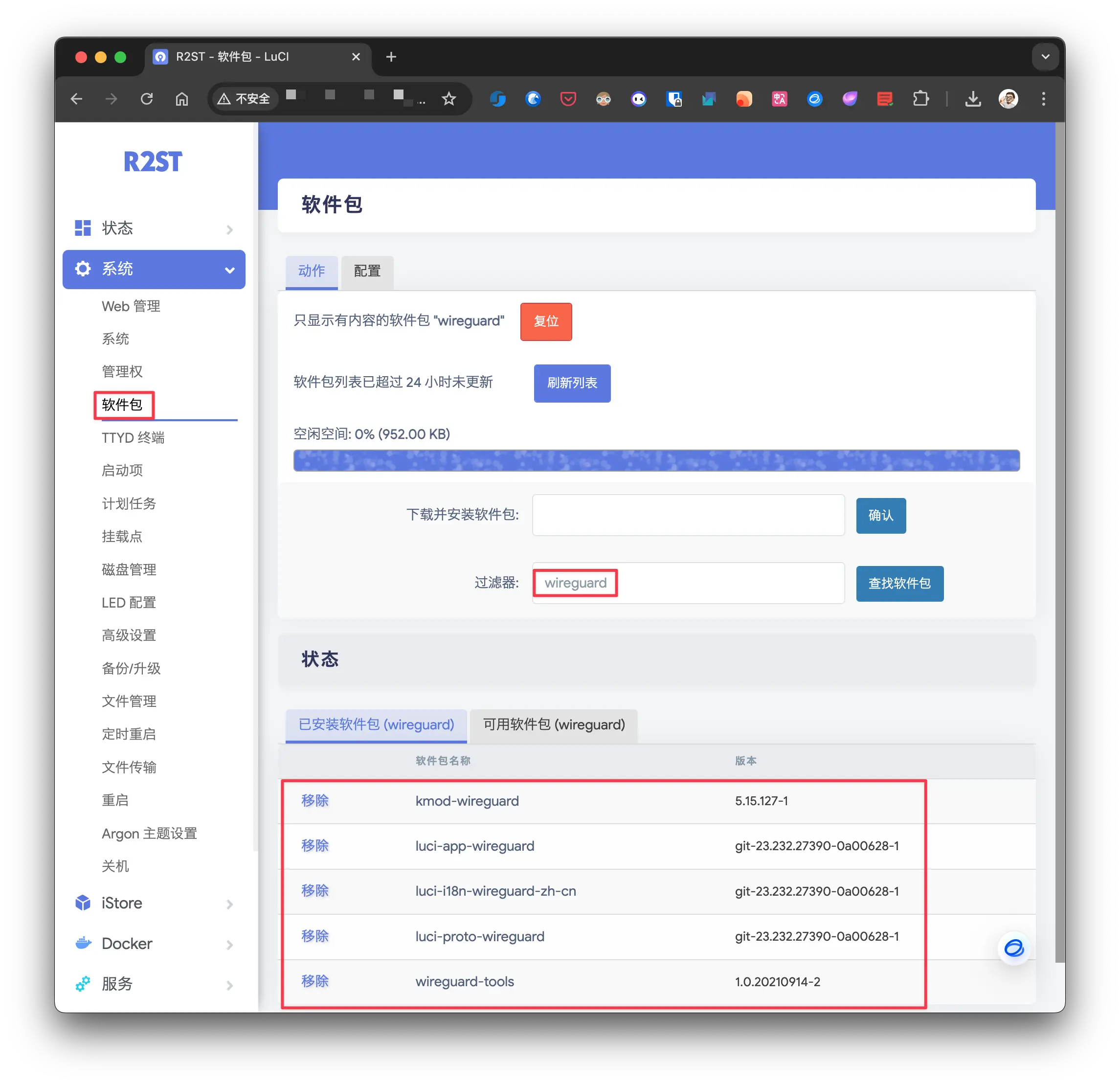Open Chrome three-dot menu
The image size is (1120, 1085).
[1043, 99]
